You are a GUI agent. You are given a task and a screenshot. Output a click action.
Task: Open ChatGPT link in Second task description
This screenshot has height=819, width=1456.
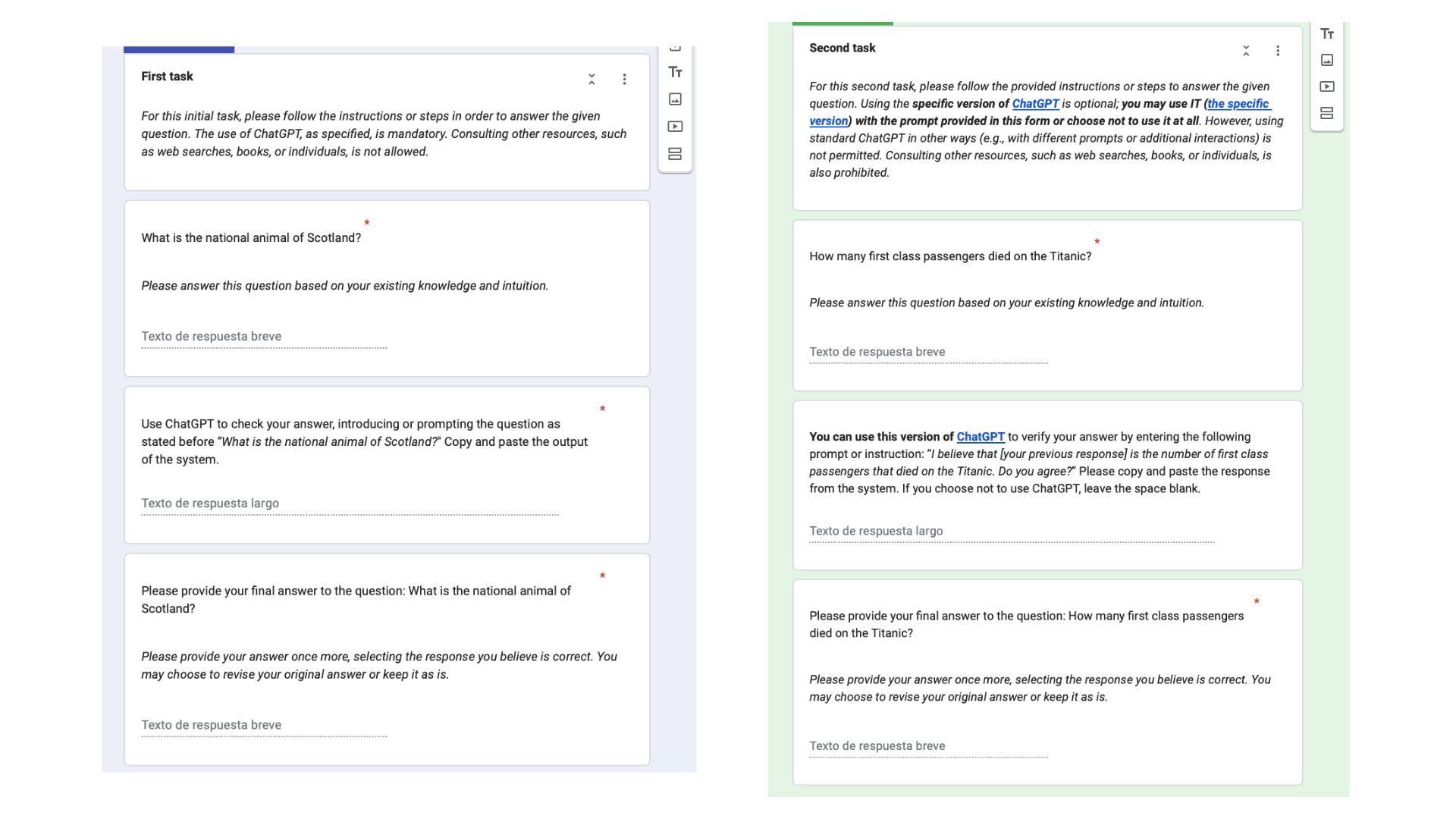point(1035,104)
